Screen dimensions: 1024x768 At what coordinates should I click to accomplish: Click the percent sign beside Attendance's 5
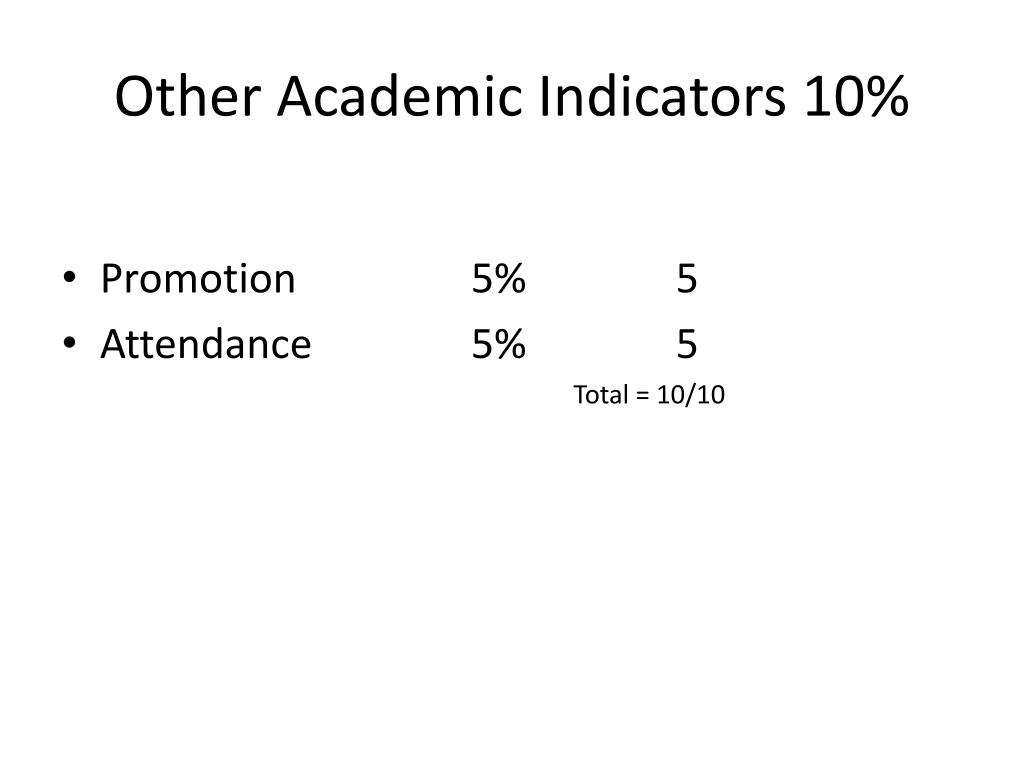tap(511, 344)
